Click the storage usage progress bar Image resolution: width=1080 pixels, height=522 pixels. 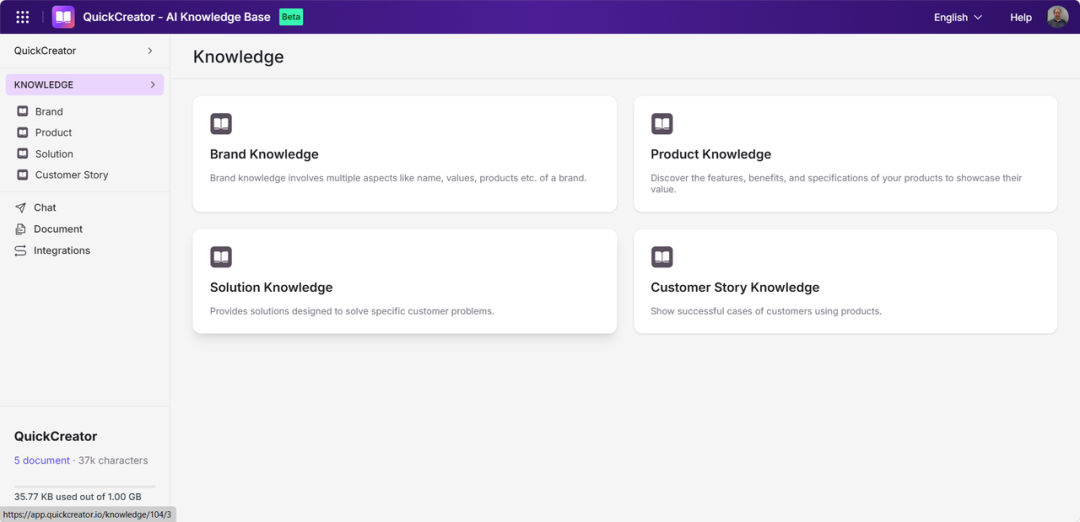(x=85, y=487)
